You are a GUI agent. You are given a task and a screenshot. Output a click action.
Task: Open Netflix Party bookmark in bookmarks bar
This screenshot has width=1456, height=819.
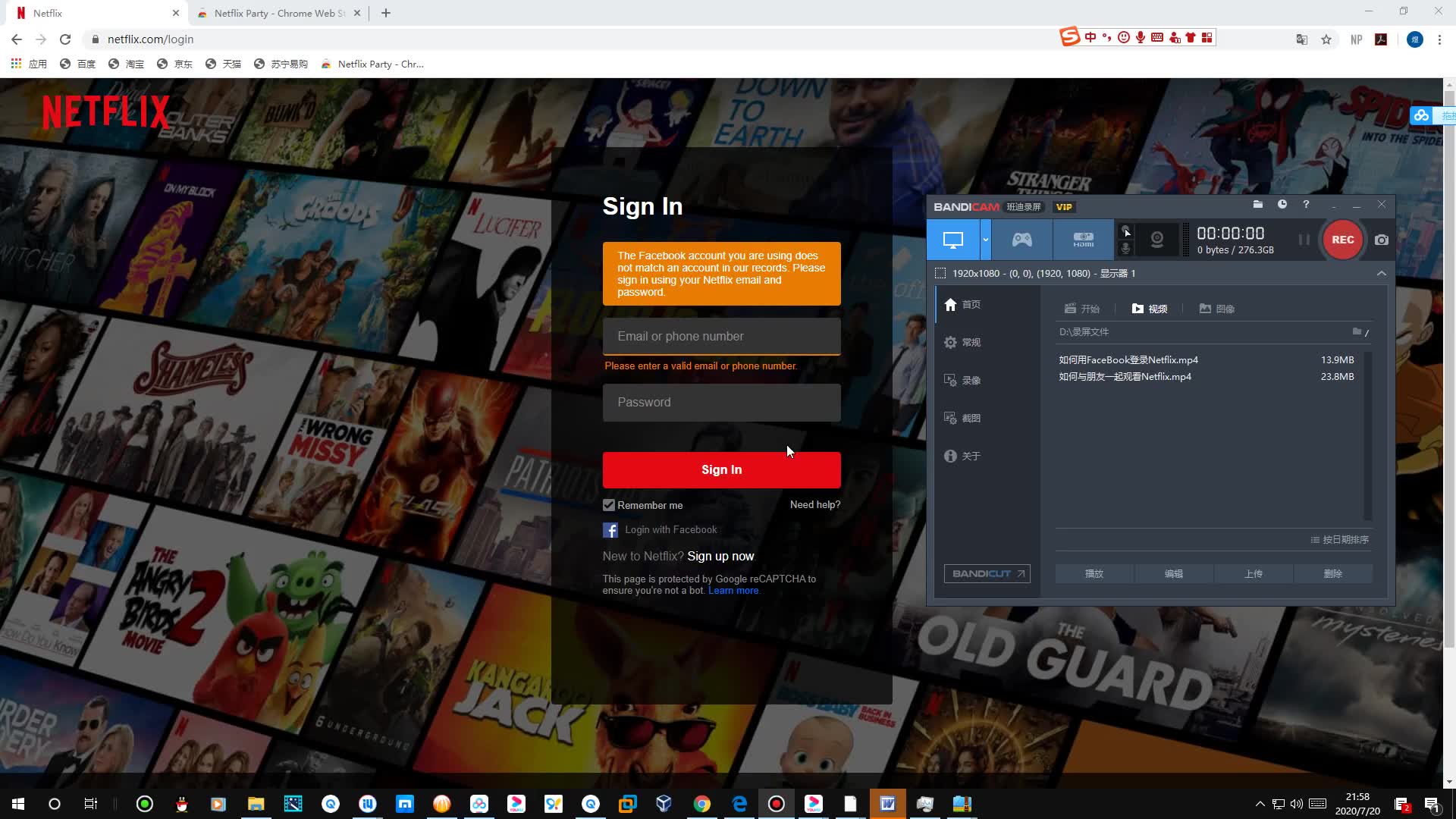(372, 64)
